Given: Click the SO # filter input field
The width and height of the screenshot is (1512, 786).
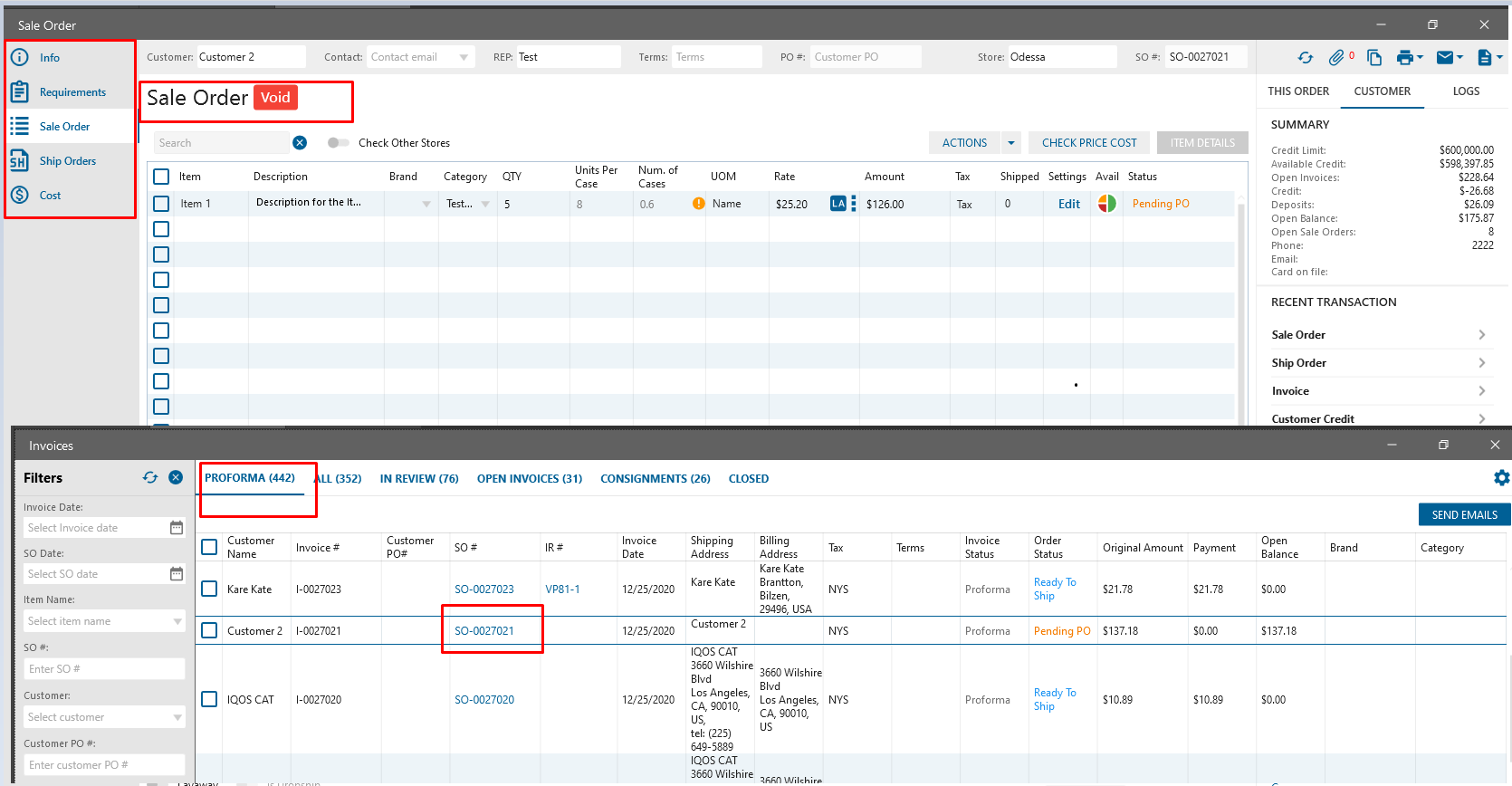Looking at the screenshot, I should (105, 668).
